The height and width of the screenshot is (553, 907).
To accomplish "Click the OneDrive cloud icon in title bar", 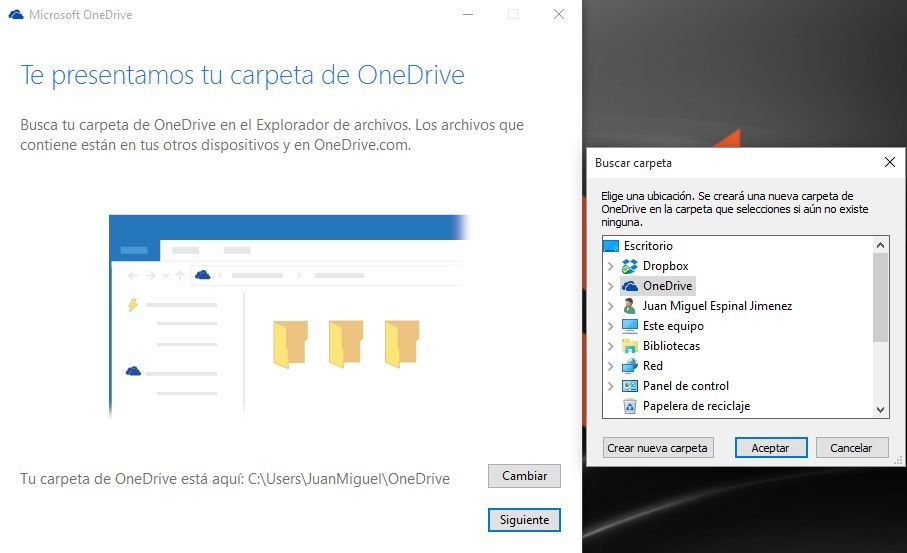I will [16, 14].
